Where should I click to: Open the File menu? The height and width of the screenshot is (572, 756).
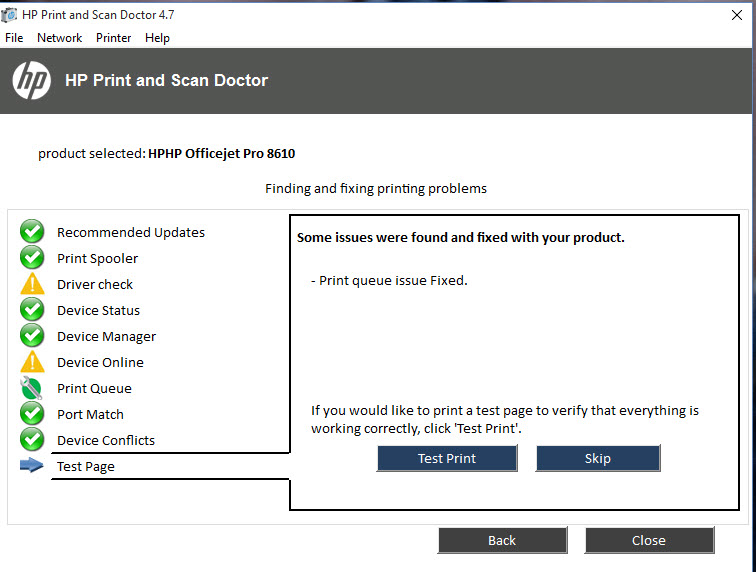(x=14, y=38)
